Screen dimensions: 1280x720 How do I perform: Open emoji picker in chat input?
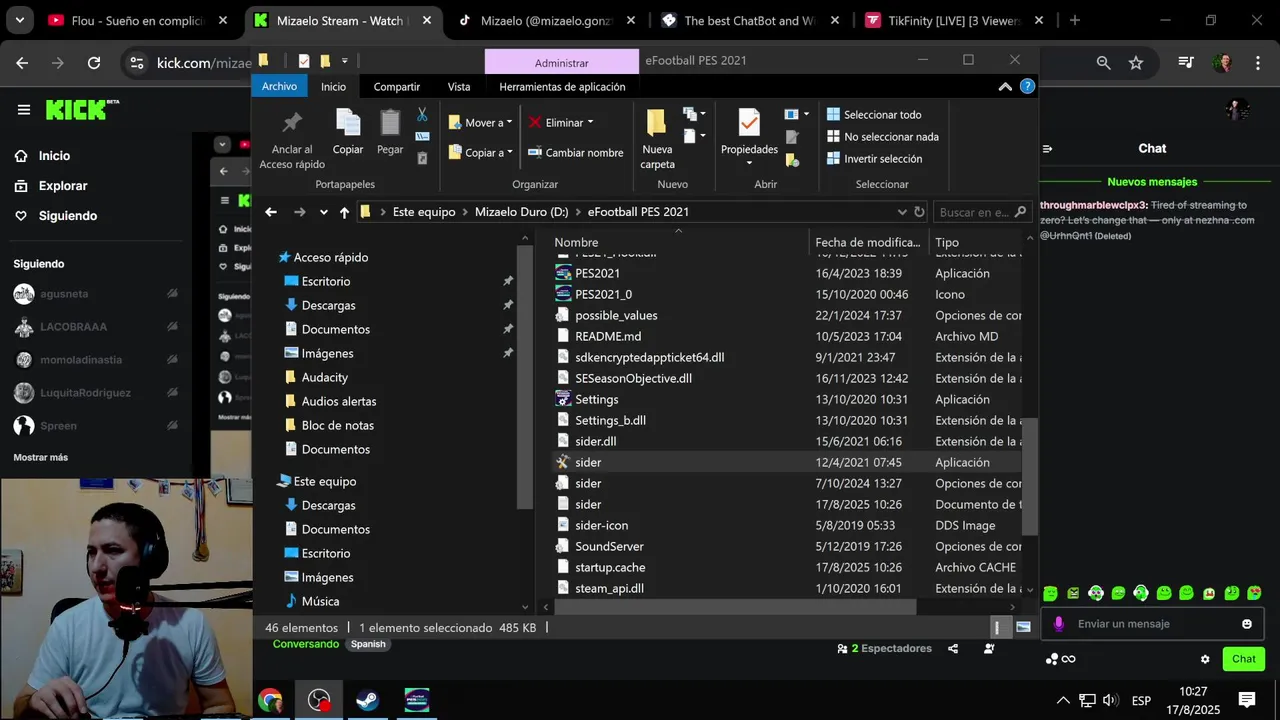coord(1247,624)
